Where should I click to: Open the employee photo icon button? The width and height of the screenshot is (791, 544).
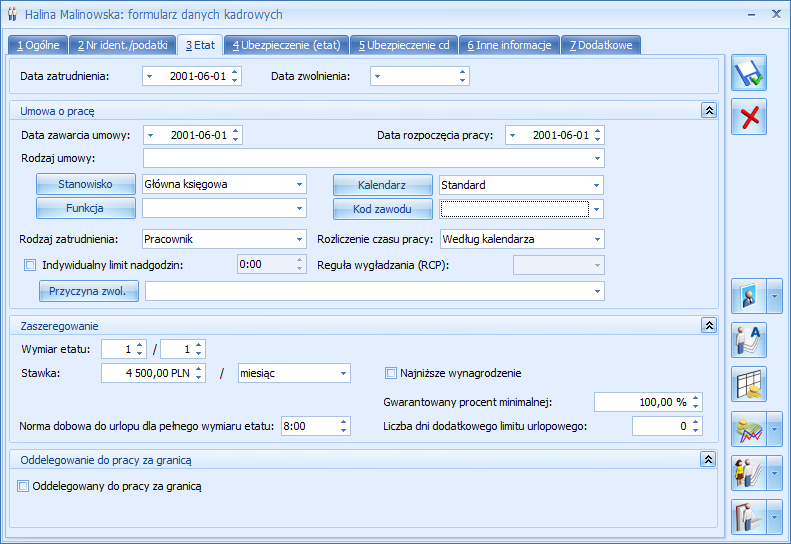(749, 296)
